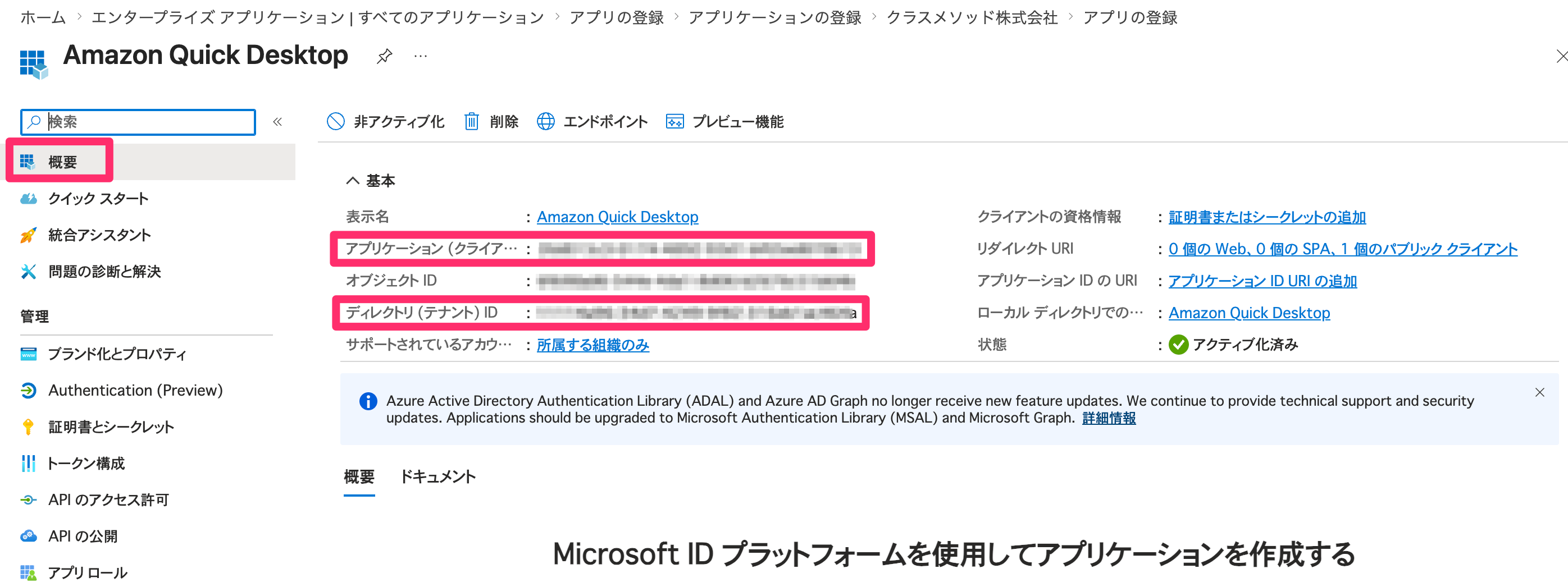Open クイック スタート in sidebar
1568x587 pixels.
tap(99, 198)
